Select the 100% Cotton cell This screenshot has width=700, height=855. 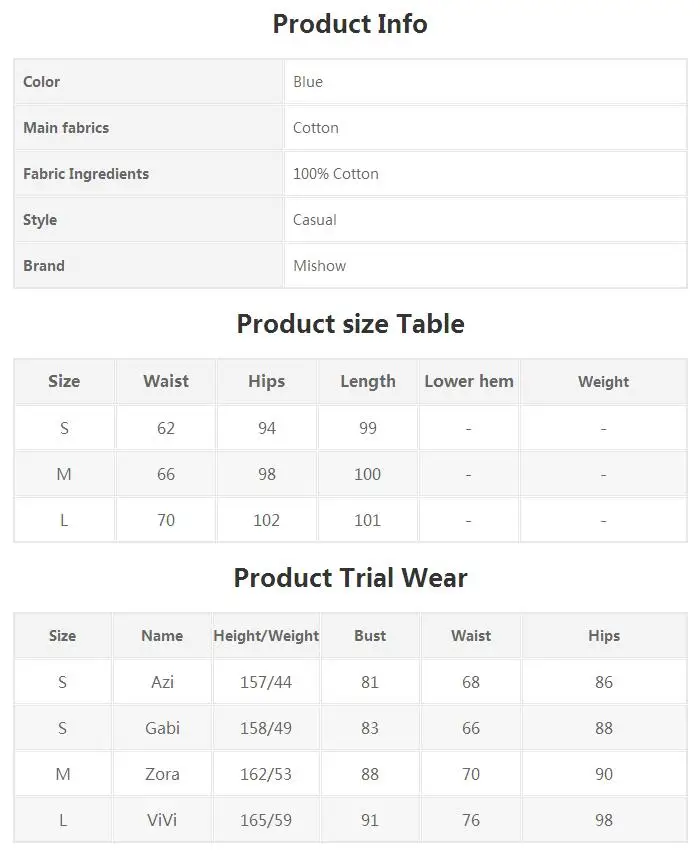click(485, 174)
